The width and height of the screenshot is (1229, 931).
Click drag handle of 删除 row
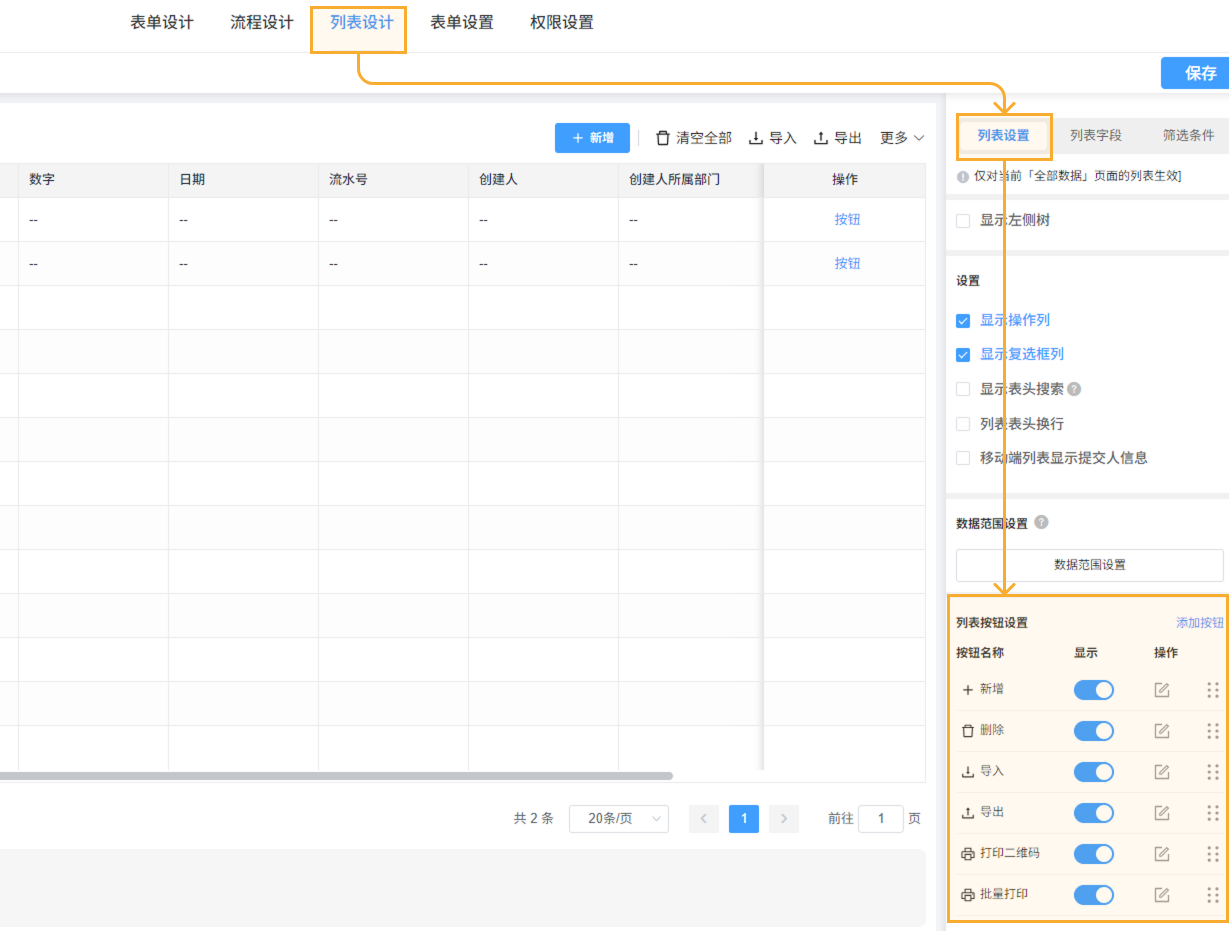click(x=1213, y=731)
